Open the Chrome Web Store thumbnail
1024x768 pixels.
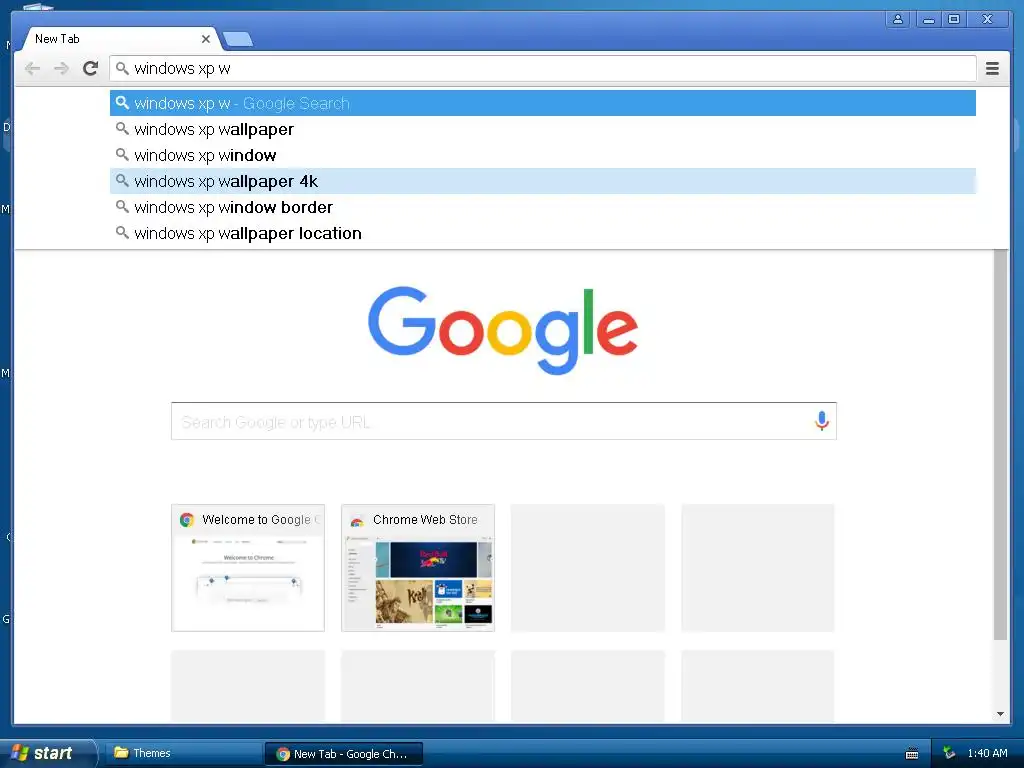point(418,568)
